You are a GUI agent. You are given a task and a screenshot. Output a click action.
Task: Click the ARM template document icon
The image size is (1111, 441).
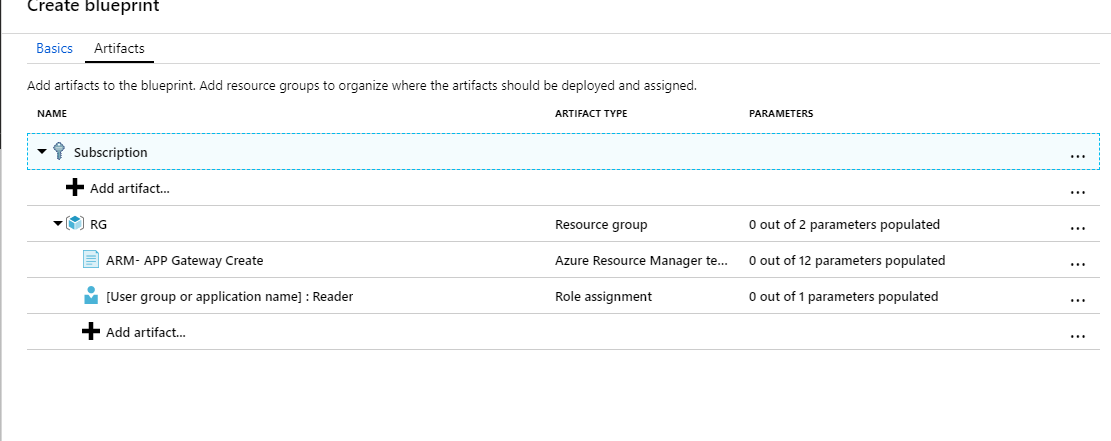click(91, 260)
